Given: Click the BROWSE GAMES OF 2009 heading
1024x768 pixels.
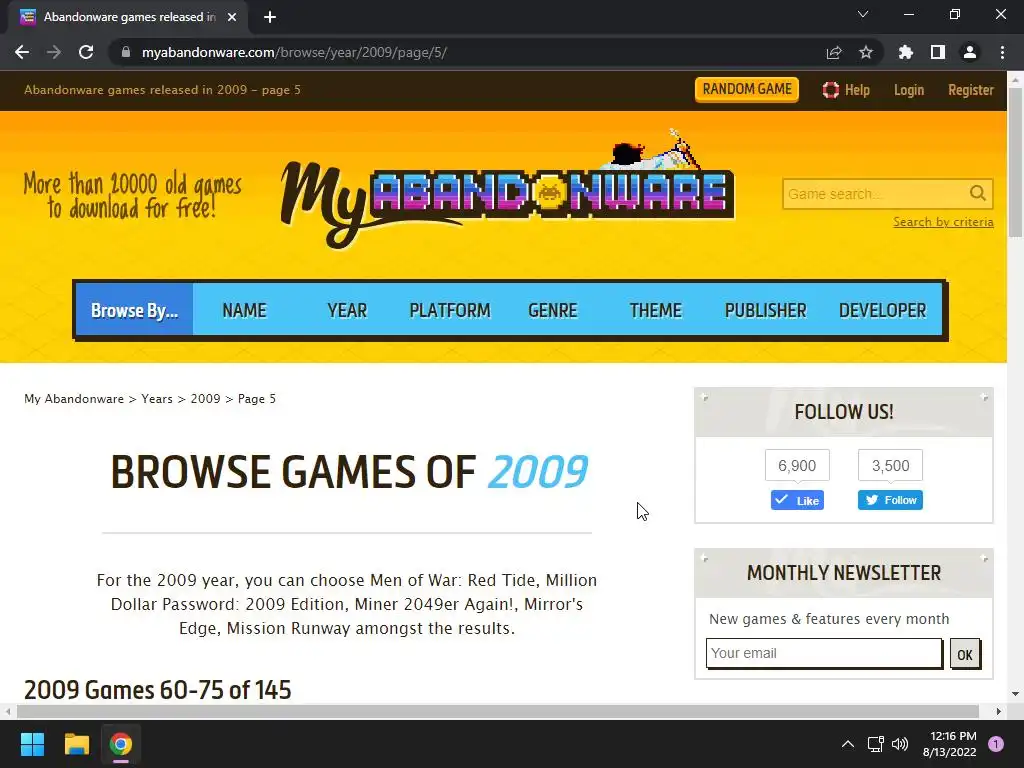Looking at the screenshot, I should click(x=349, y=472).
